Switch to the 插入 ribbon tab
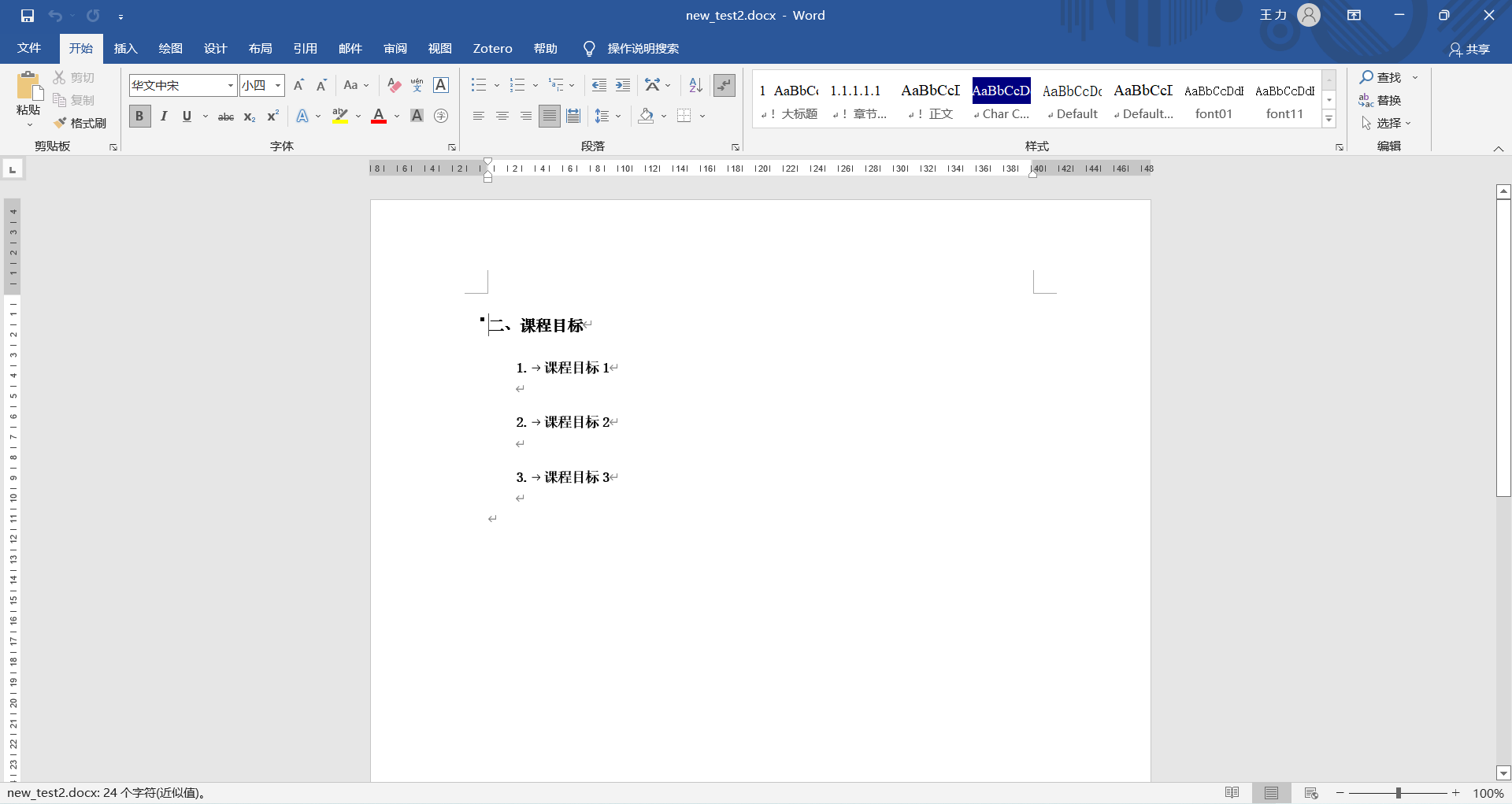This screenshot has width=1512, height=804. coord(125,48)
